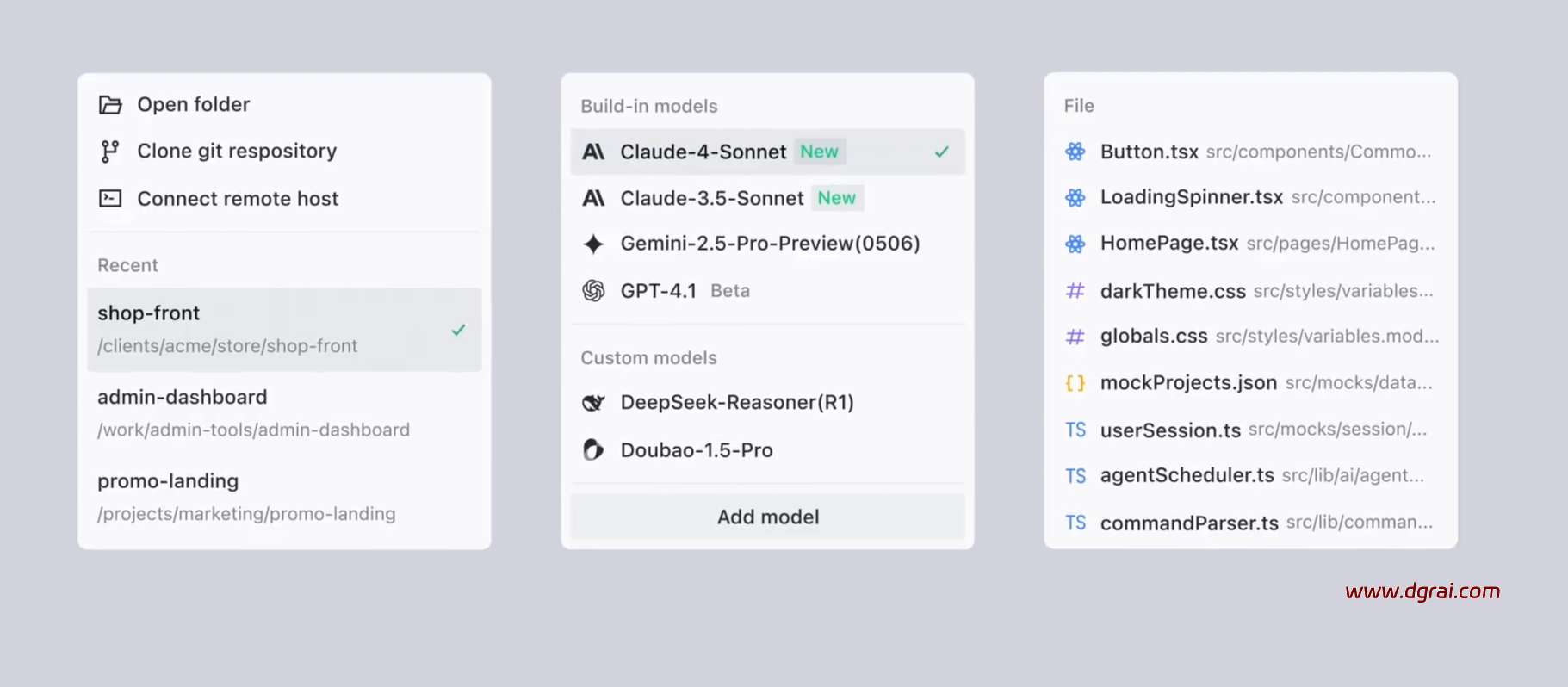Click the Doubao model icon

point(593,450)
